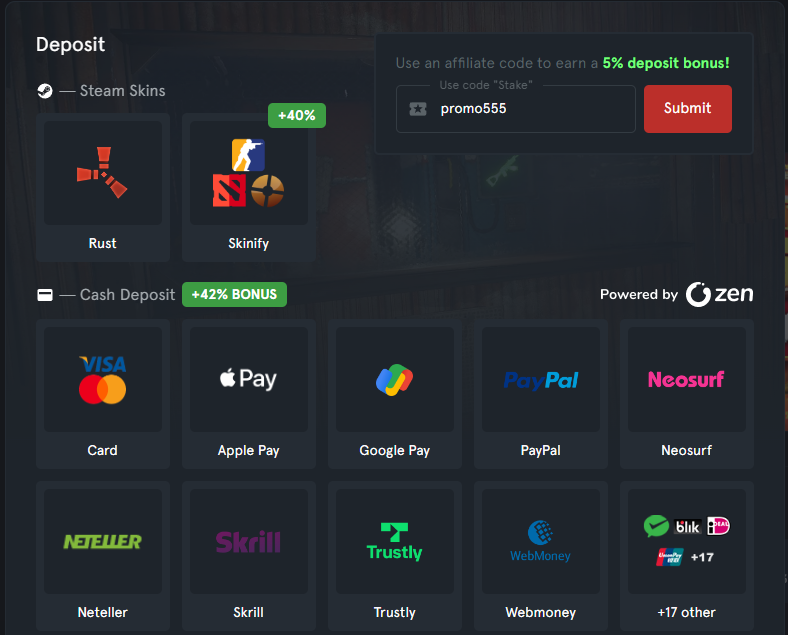The width and height of the screenshot is (788, 635).
Task: Choose Apple Pay deposit method
Action: click(x=249, y=394)
